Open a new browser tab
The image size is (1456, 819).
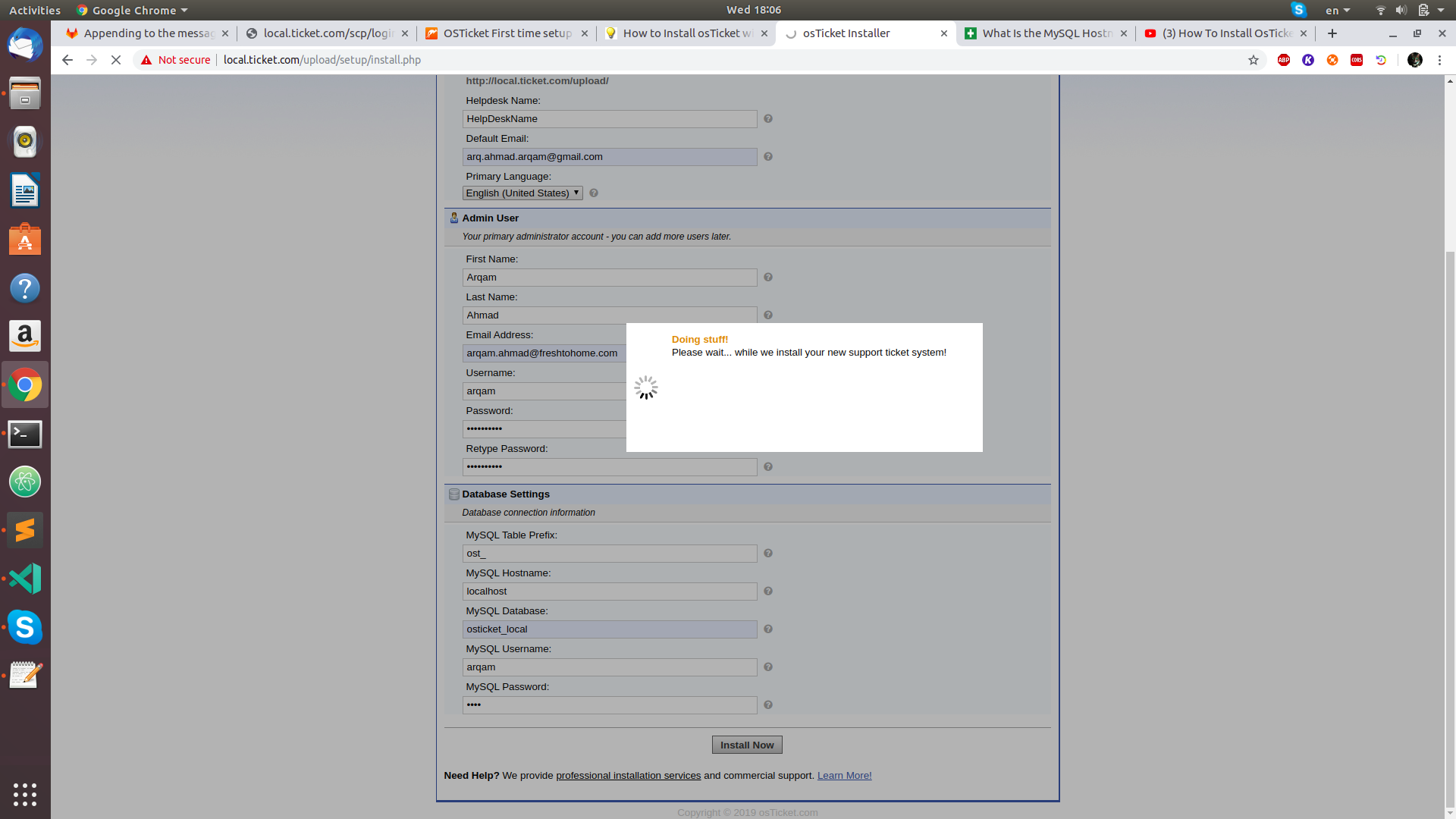(x=1332, y=33)
